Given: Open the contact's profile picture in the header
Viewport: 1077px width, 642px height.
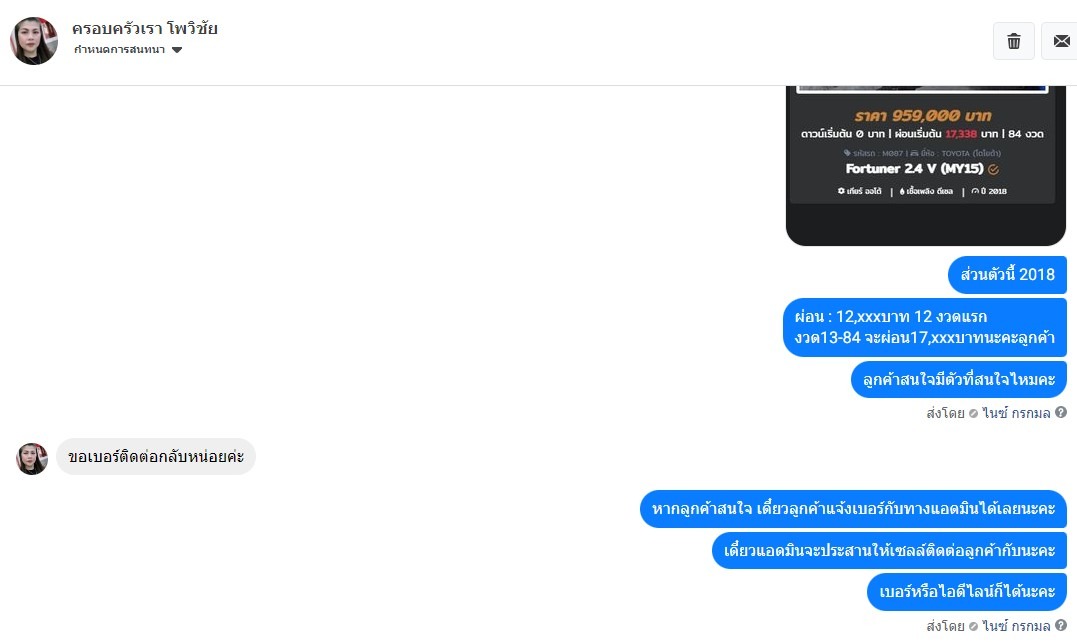Looking at the screenshot, I should coord(34,41).
